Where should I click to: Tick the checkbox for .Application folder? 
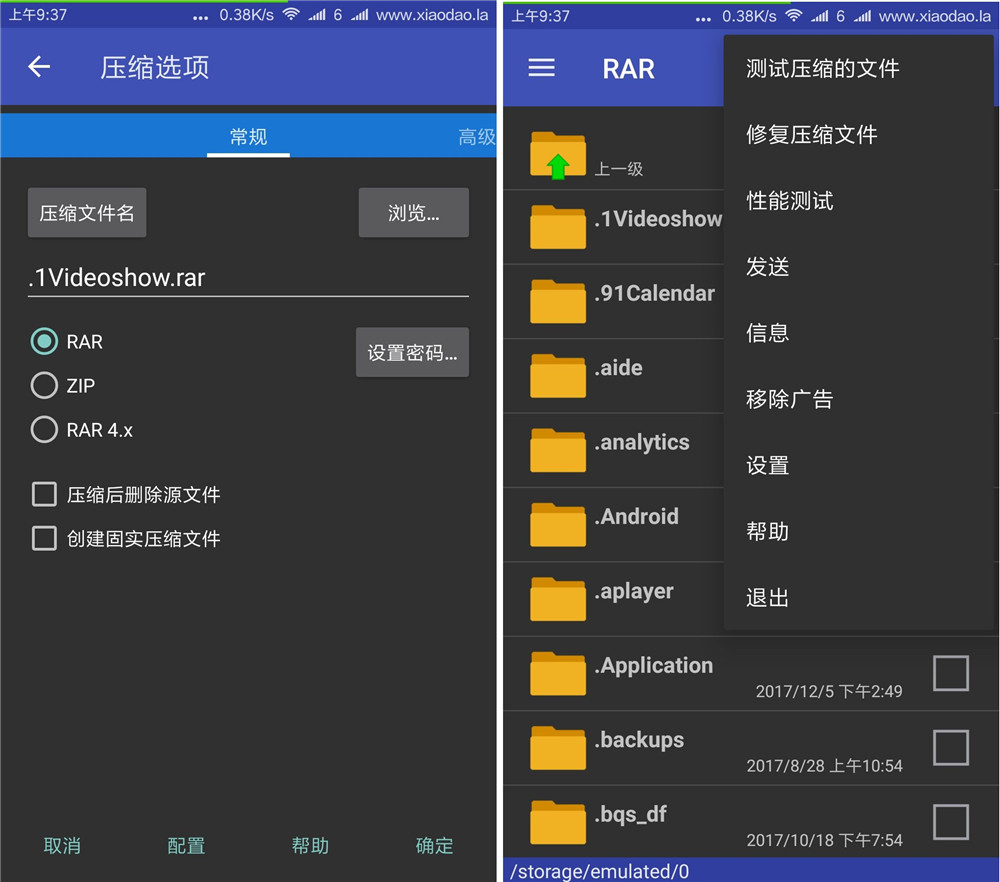pyautogui.click(x=951, y=673)
